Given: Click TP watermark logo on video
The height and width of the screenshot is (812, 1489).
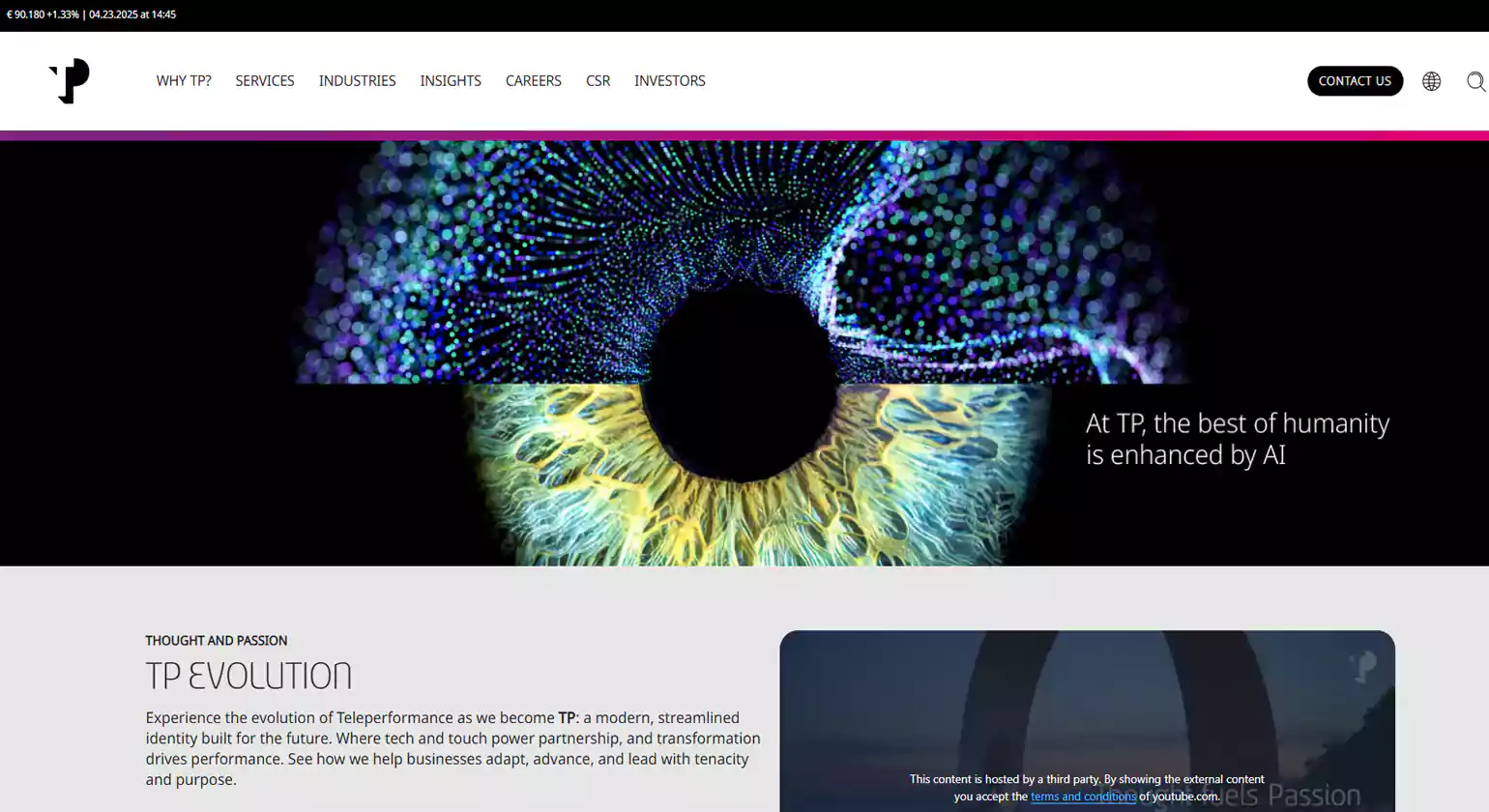Looking at the screenshot, I should (x=1363, y=666).
